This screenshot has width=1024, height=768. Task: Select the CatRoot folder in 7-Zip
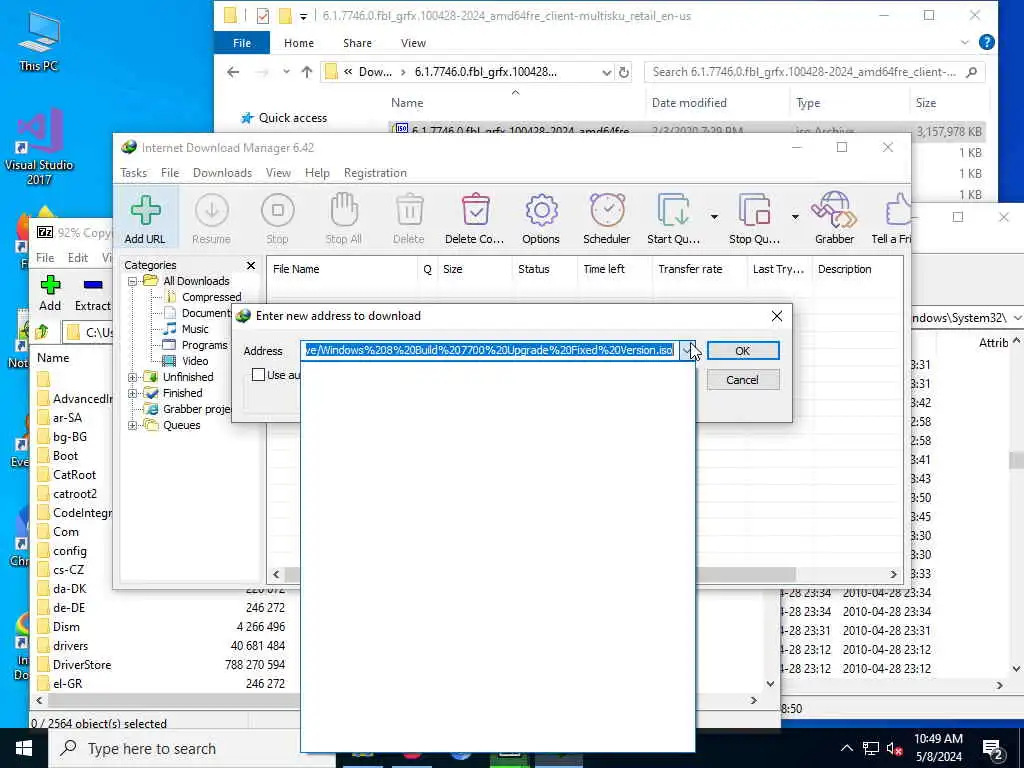[74, 475]
